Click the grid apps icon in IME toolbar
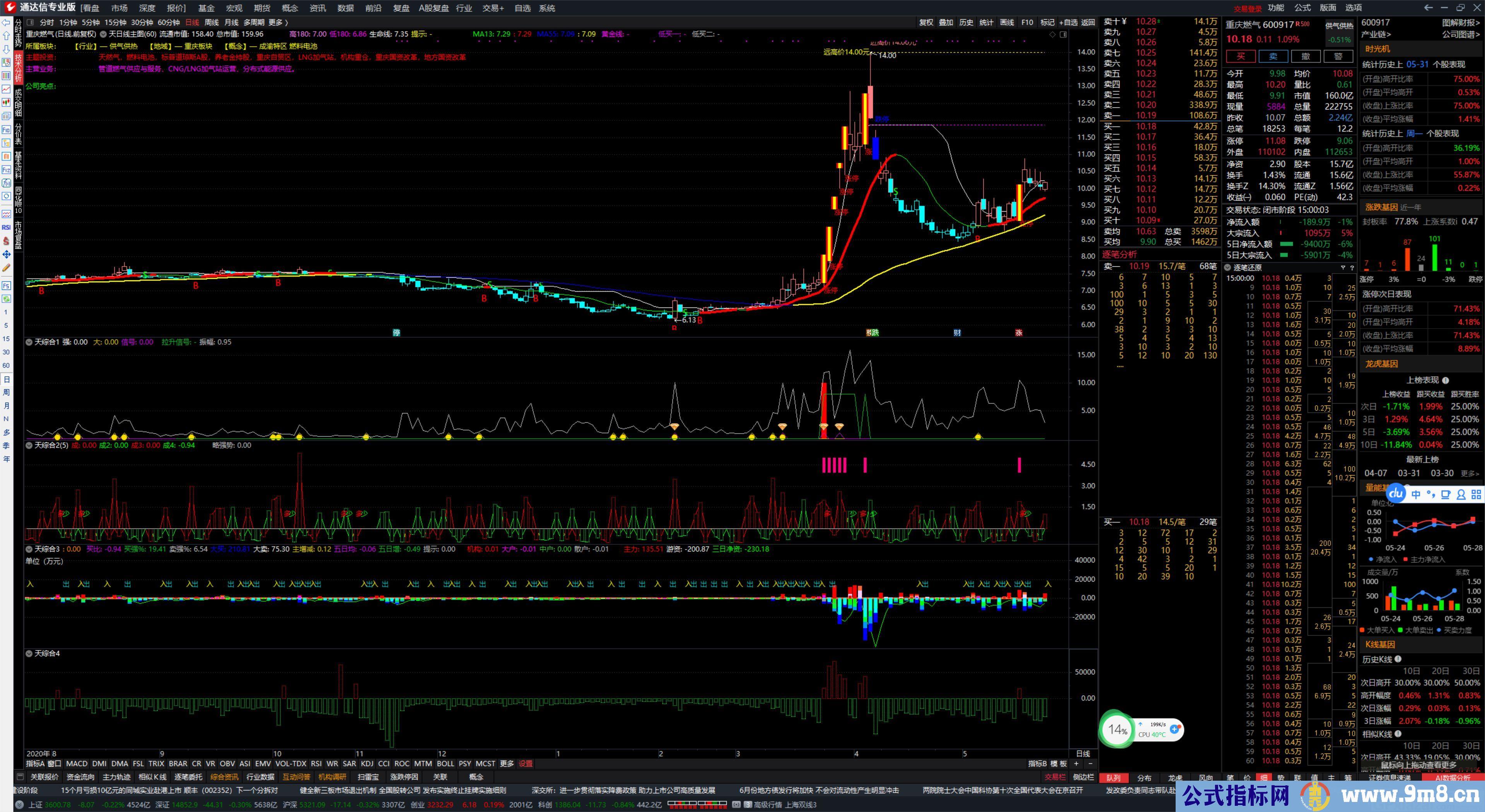The height and width of the screenshot is (812, 1485). tap(1476, 495)
